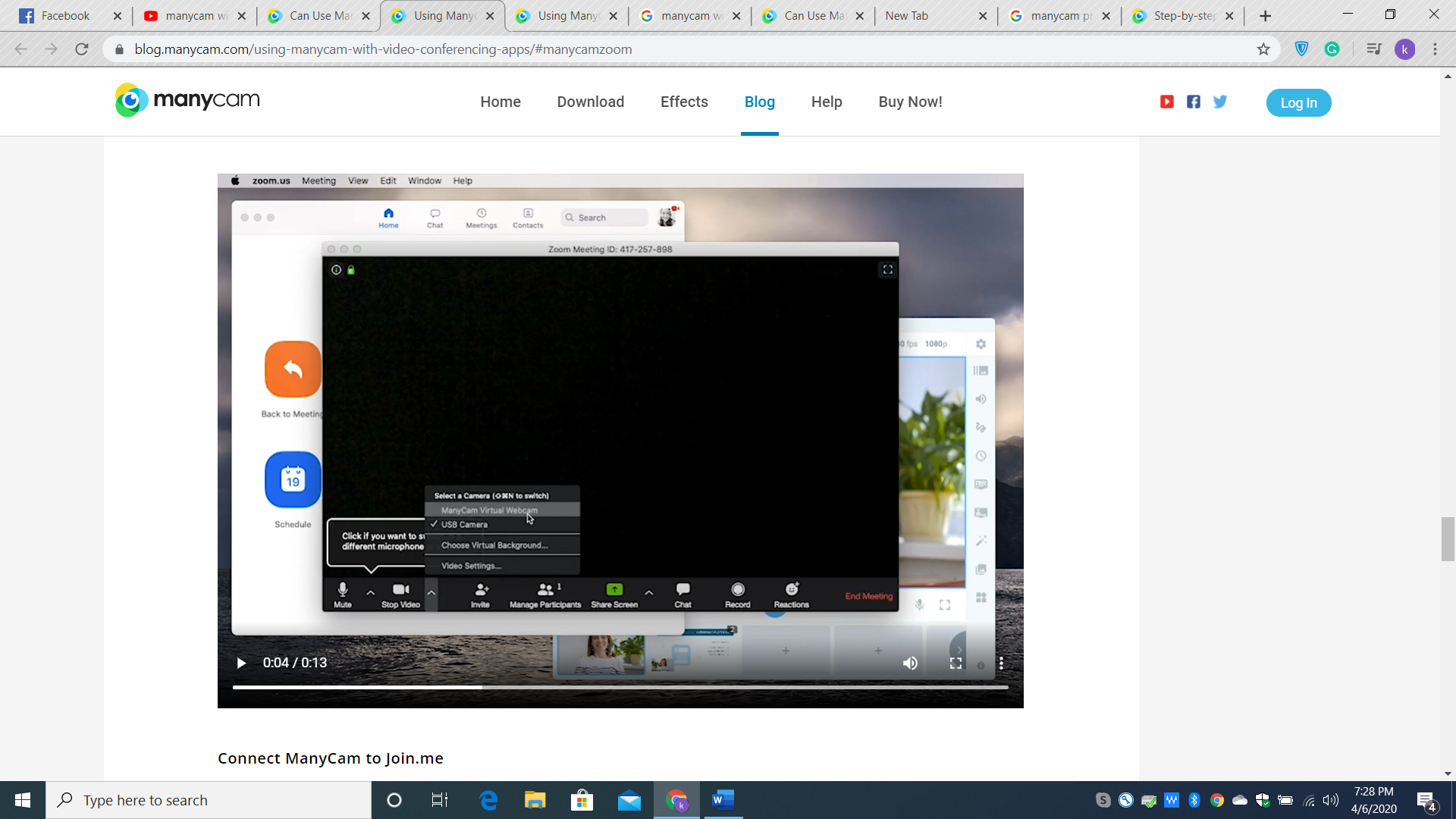Screen dimensions: 1456x819
Task: Open File Explorer from taskbar
Action: coord(535,800)
